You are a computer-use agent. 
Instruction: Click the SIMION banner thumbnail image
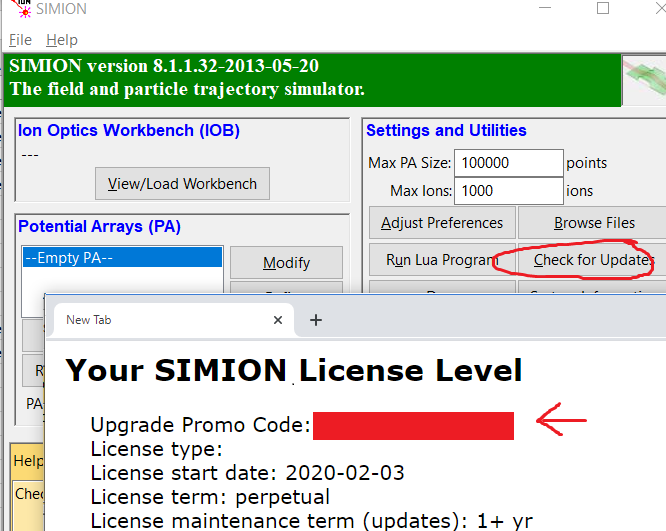[x=644, y=80]
